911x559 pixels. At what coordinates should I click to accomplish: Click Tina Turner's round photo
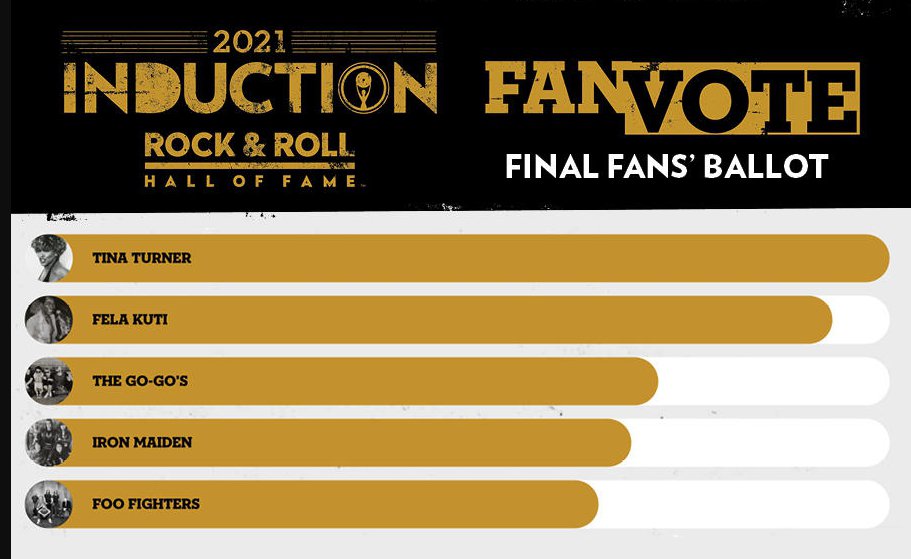49,258
